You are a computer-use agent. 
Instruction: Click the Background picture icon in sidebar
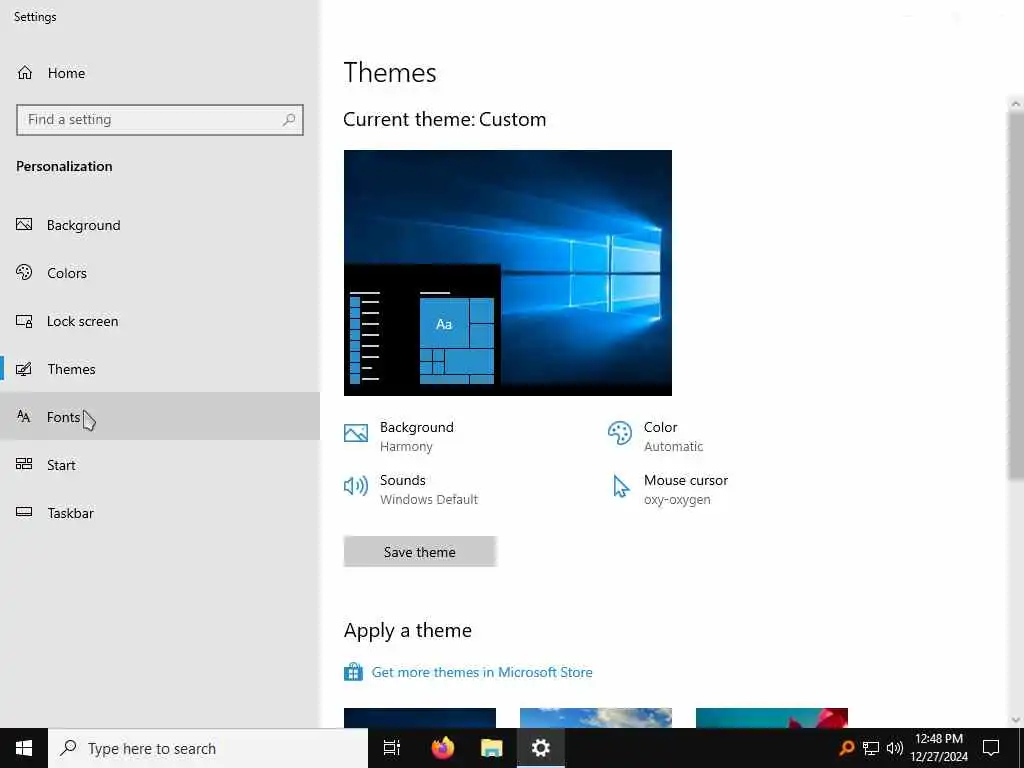tap(24, 225)
